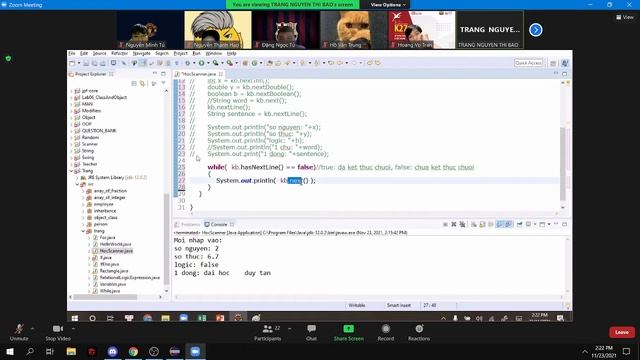640x360 pixels.
Task: Open the Refactor menu in Eclipse
Action: 119,53
